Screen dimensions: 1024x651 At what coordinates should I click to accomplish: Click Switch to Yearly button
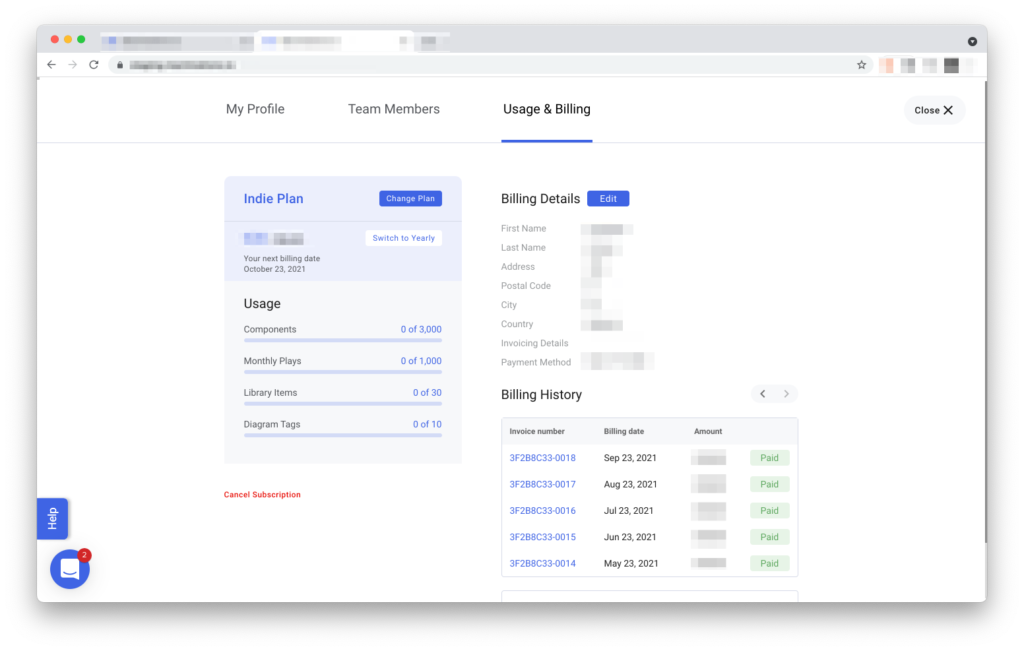pyautogui.click(x=404, y=238)
